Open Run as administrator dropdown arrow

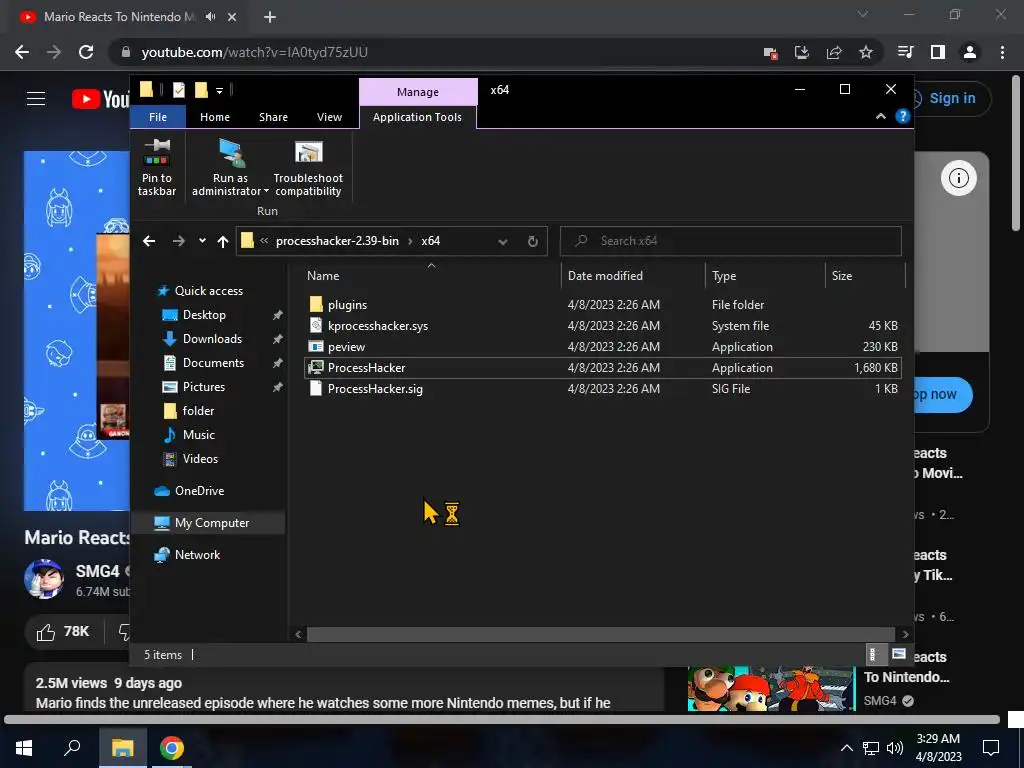266,191
